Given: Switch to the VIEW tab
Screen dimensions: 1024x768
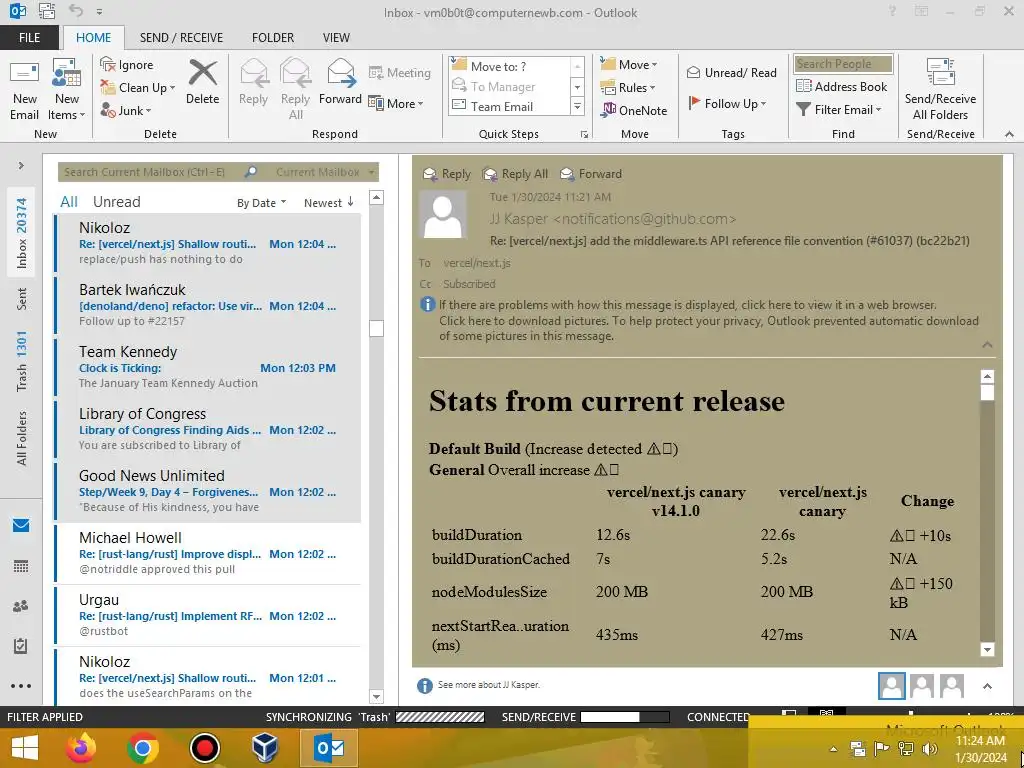Looking at the screenshot, I should [x=336, y=38].
